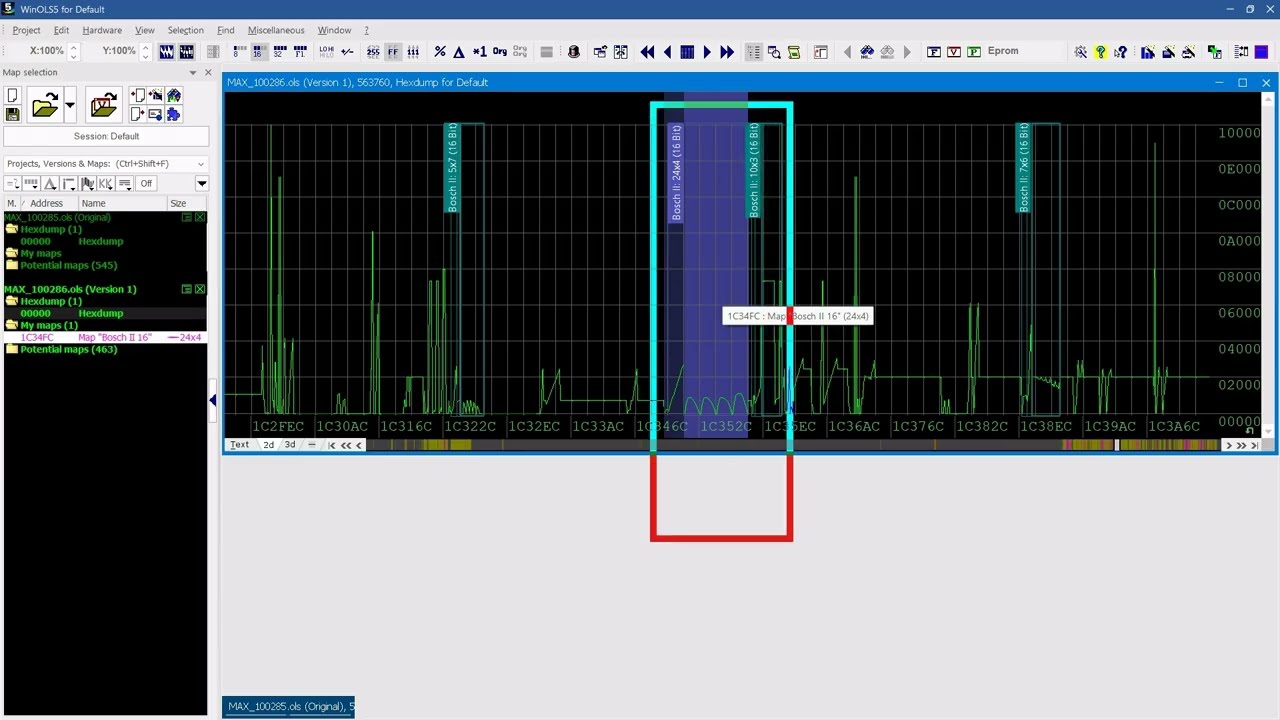Toggle 32 bit data width view
Image resolution: width=1280 pixels, height=720 pixels.
click(279, 52)
